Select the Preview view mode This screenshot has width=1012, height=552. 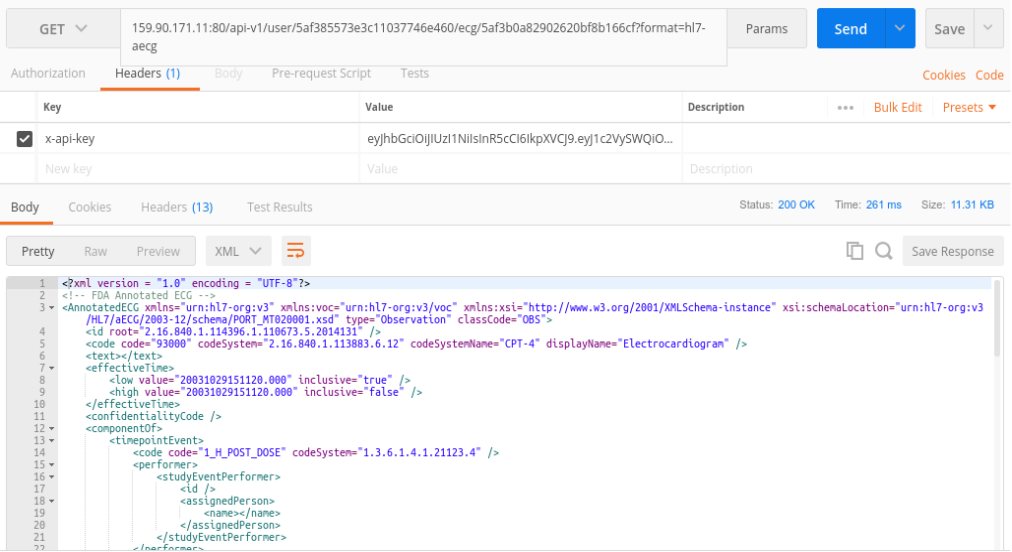point(158,252)
